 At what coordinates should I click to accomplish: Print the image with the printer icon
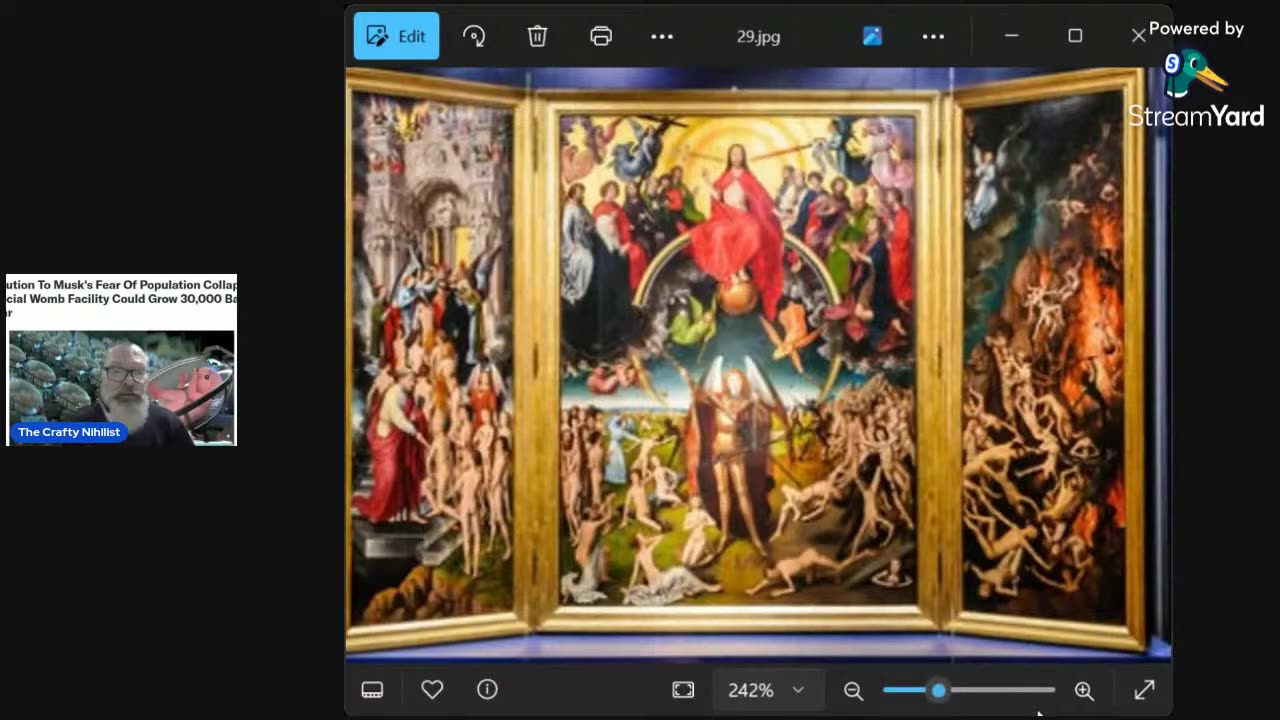tap(601, 36)
